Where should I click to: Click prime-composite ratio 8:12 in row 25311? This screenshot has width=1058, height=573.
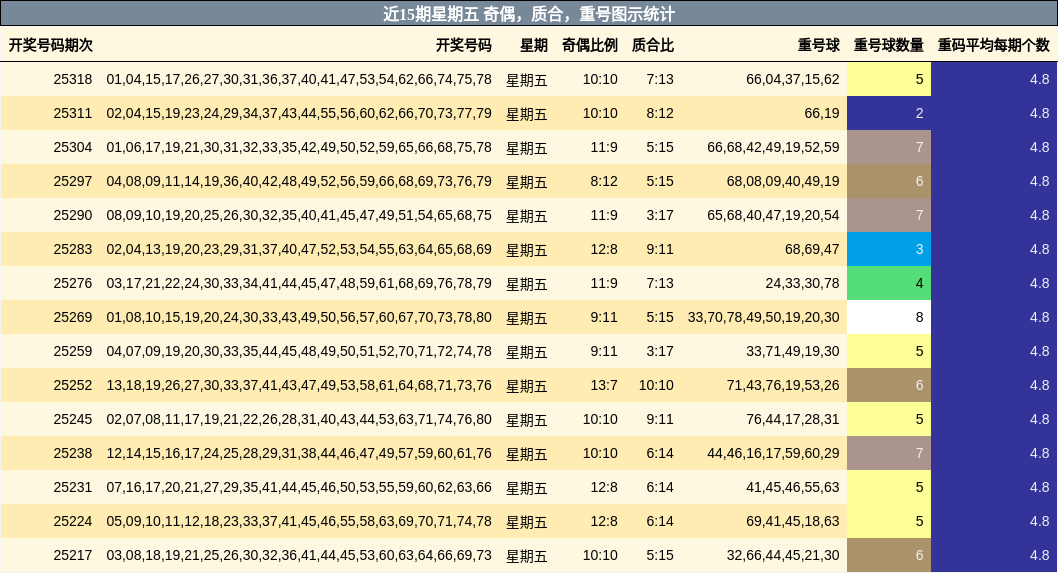pos(660,113)
